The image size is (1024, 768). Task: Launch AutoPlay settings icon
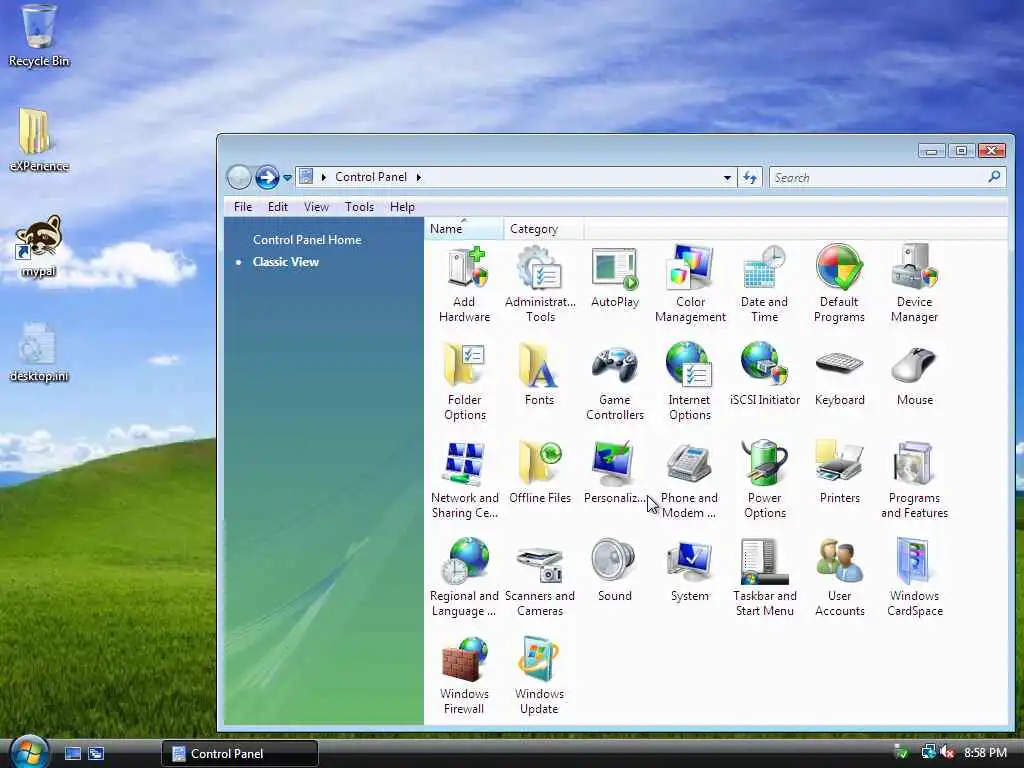point(615,277)
